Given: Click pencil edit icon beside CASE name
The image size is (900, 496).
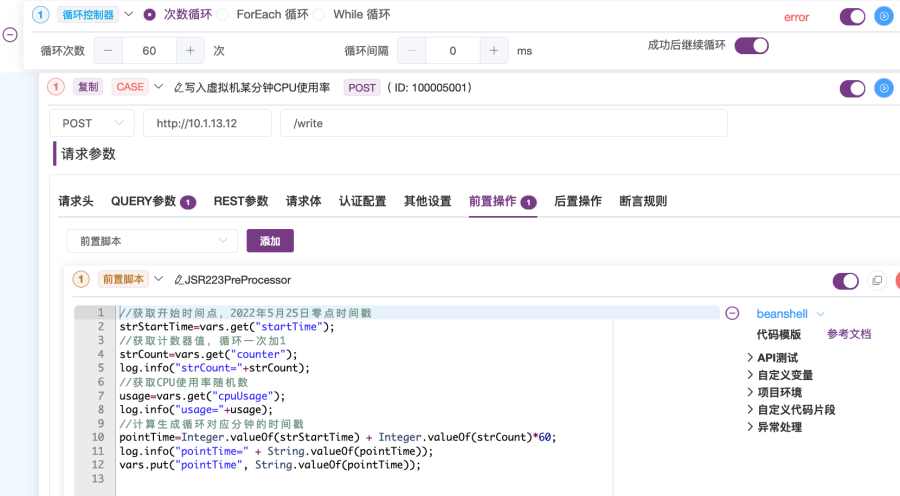Looking at the screenshot, I should tap(179, 88).
